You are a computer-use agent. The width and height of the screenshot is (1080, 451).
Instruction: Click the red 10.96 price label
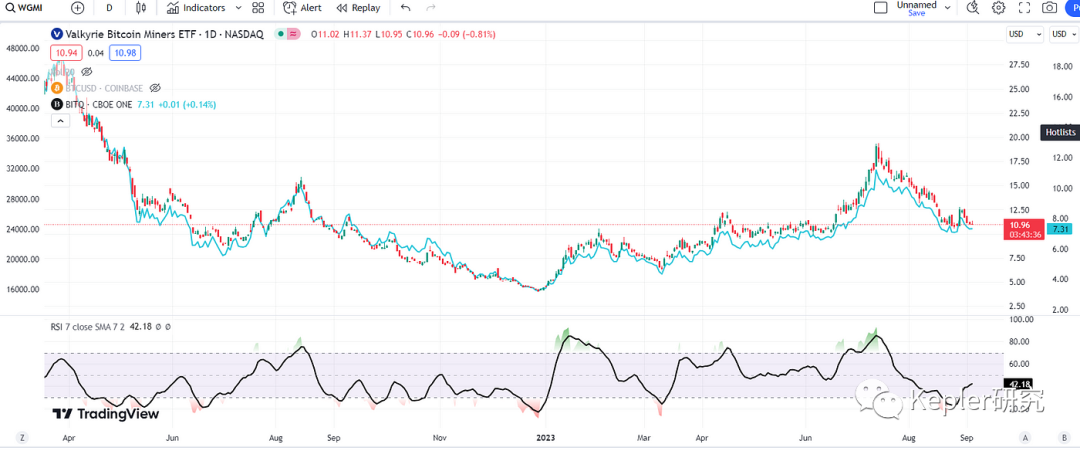tap(1024, 230)
